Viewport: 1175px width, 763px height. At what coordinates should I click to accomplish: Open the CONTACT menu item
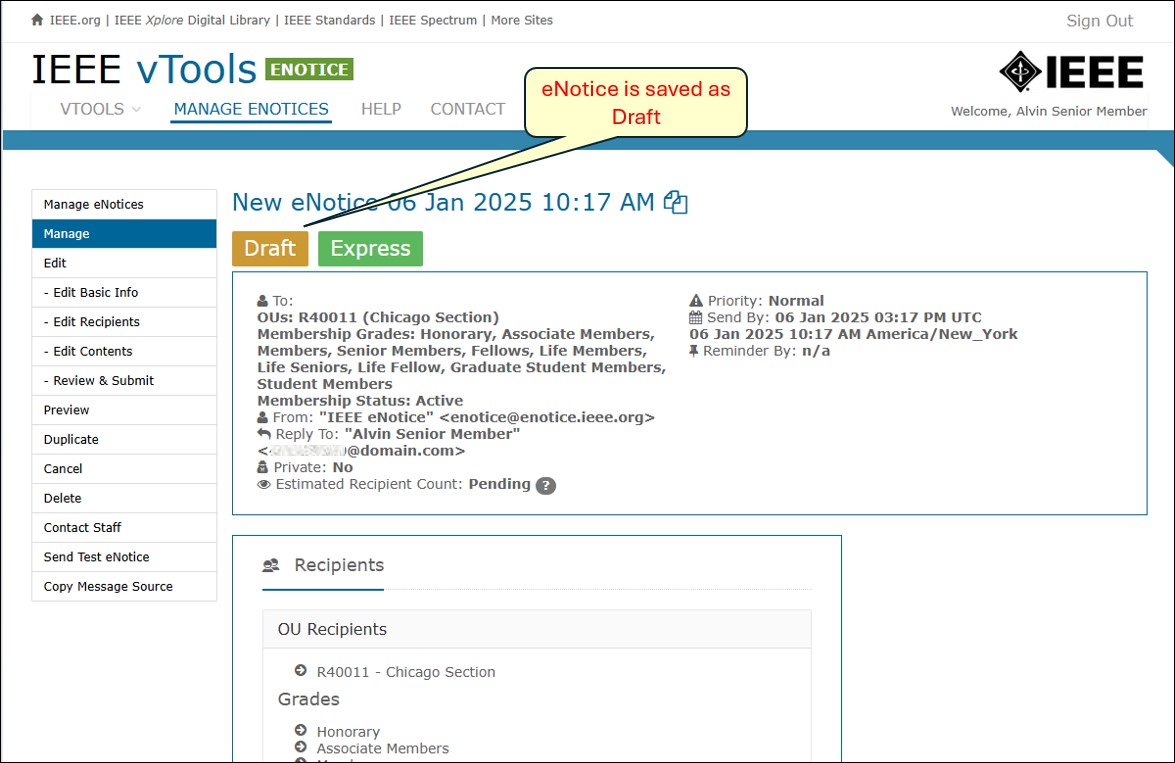click(468, 109)
